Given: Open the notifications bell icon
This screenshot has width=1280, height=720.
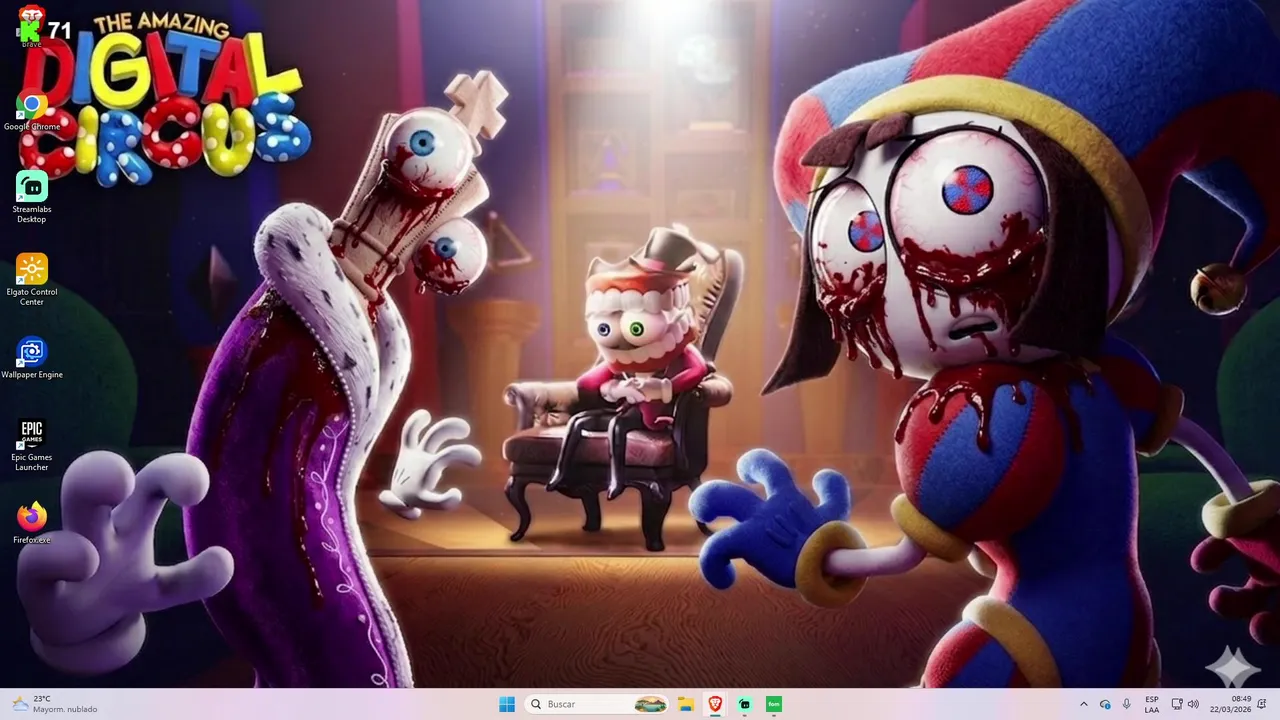Looking at the screenshot, I should [x=1262, y=704].
